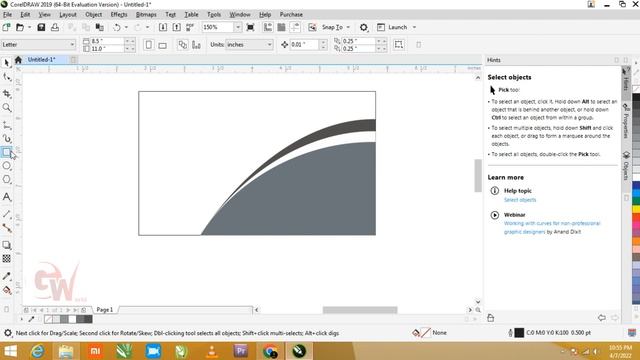Screen dimensions: 640x360
Task: Select the Drop Shadow tool
Action: [7, 245]
